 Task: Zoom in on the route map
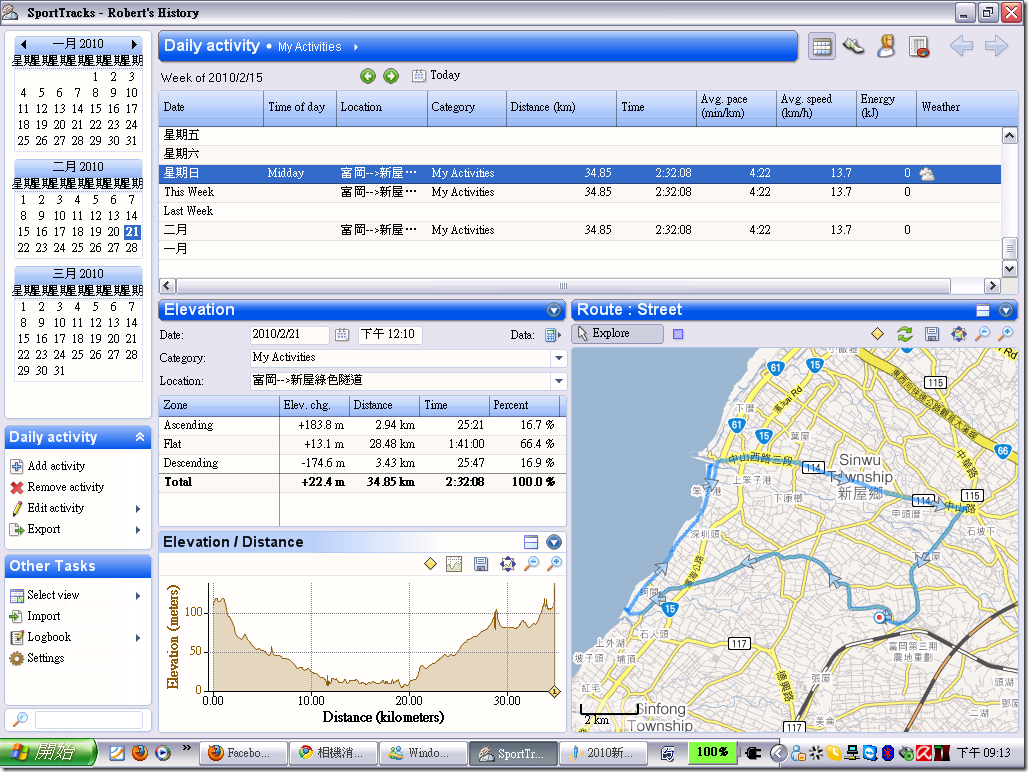pos(1005,334)
